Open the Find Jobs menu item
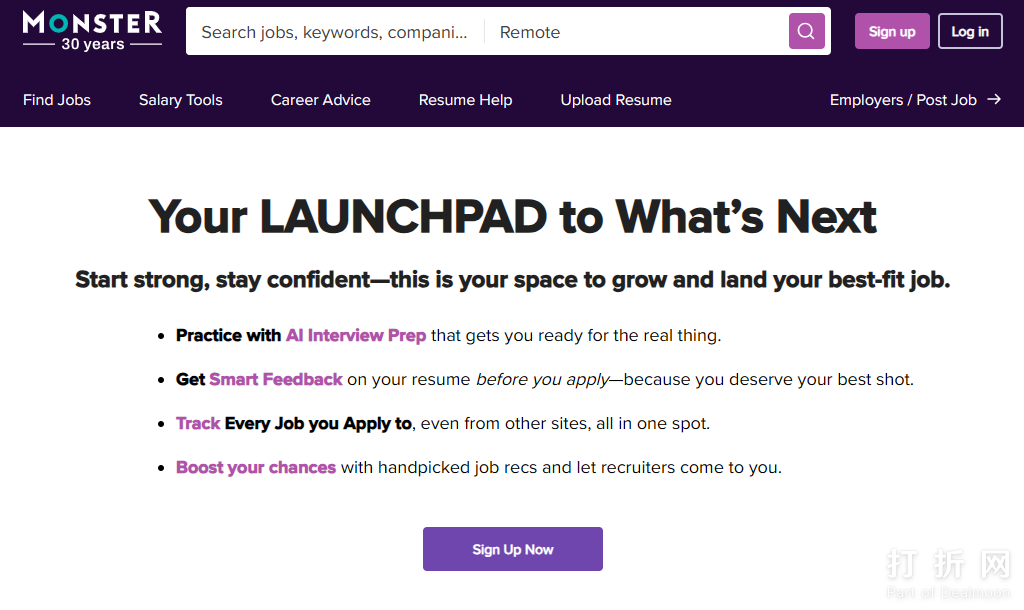The width and height of the screenshot is (1024, 610). [x=57, y=100]
